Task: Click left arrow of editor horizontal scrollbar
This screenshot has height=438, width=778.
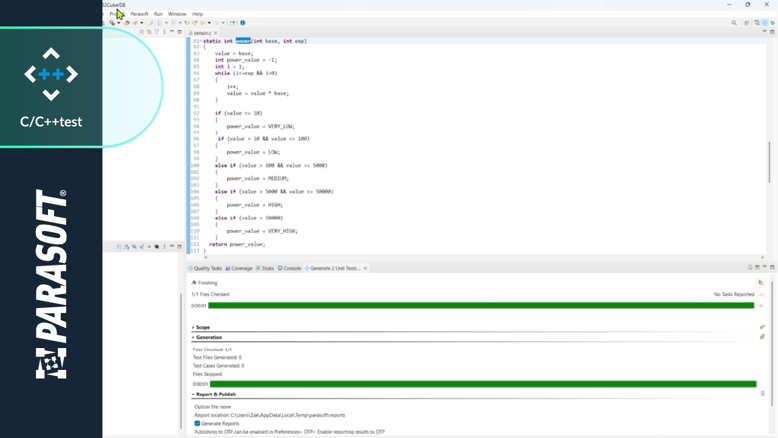Action: [205, 257]
